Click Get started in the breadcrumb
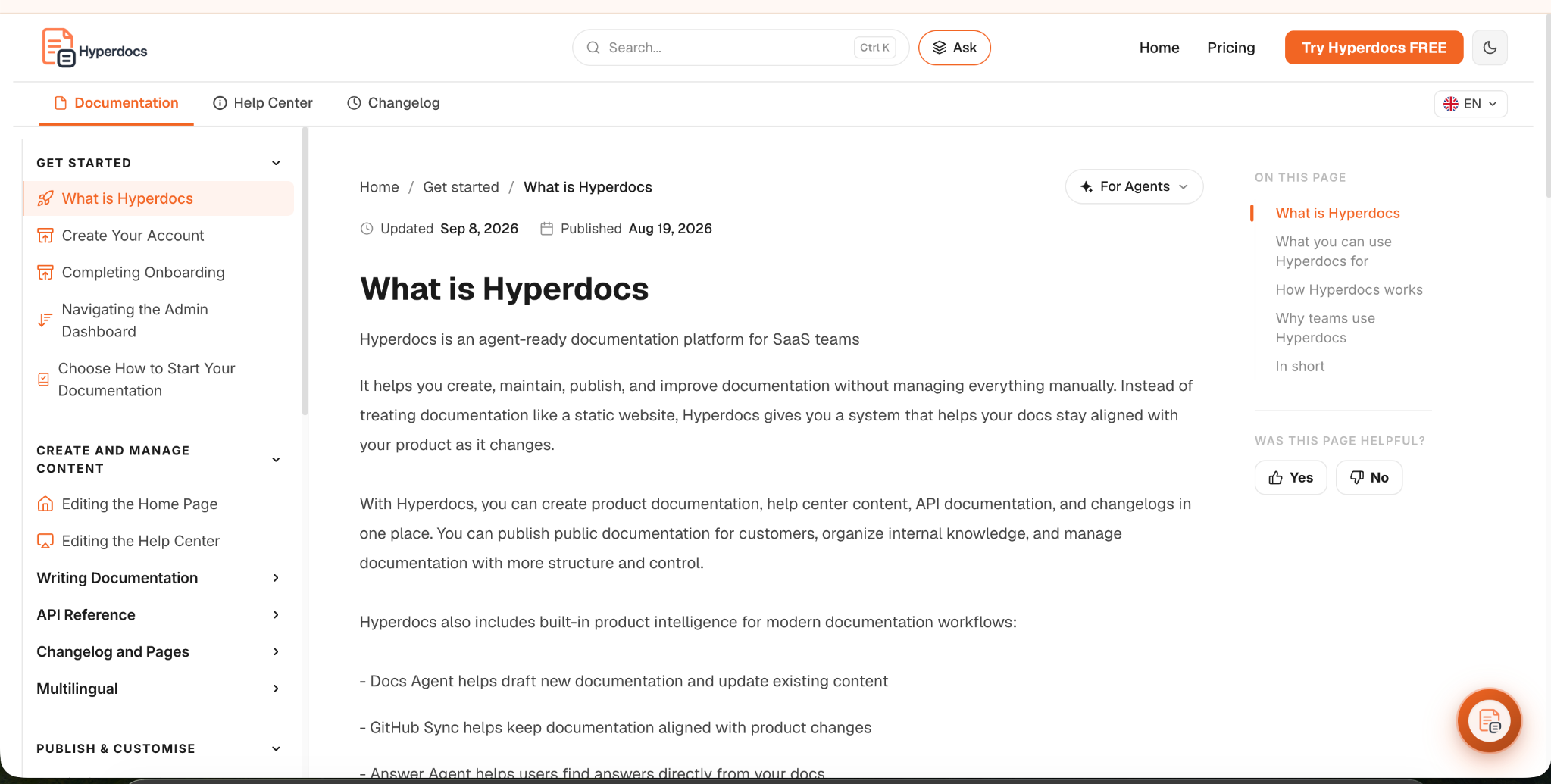1551x784 pixels. click(461, 187)
